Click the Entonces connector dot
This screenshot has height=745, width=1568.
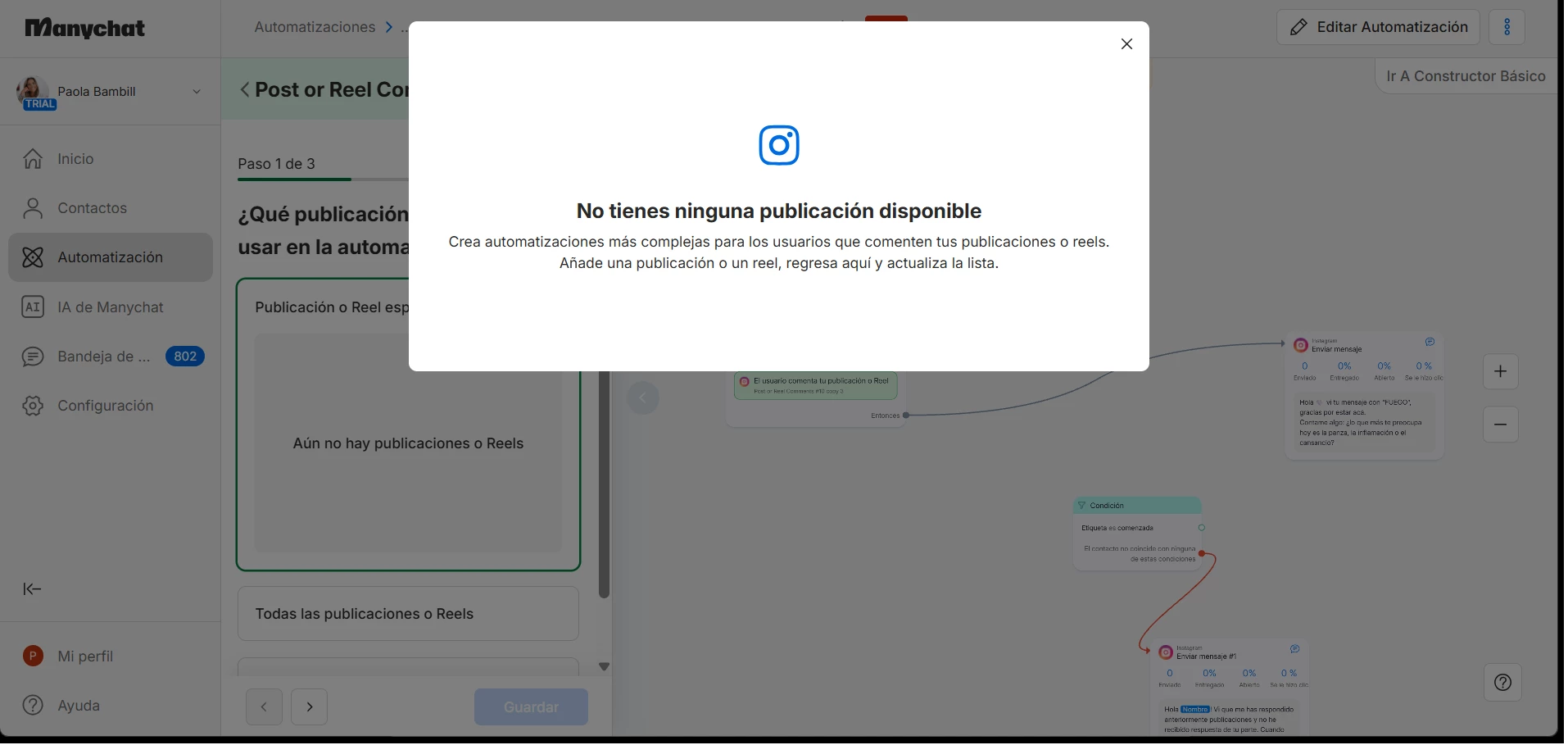906,416
